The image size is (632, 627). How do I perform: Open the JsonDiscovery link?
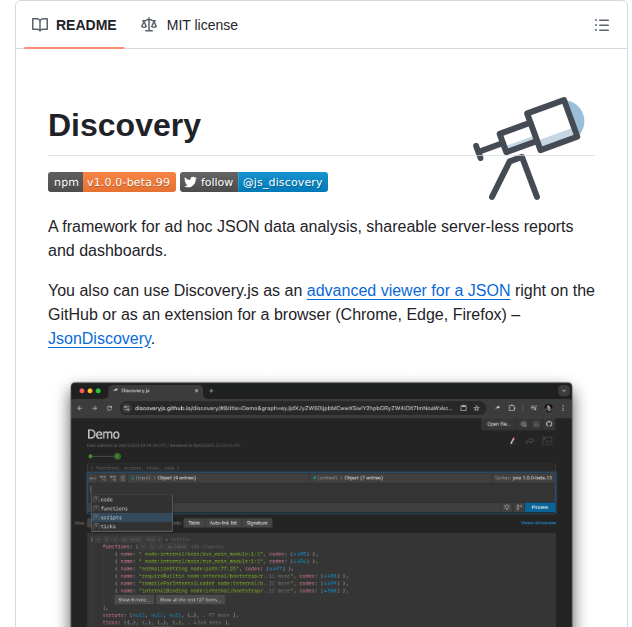[100, 339]
